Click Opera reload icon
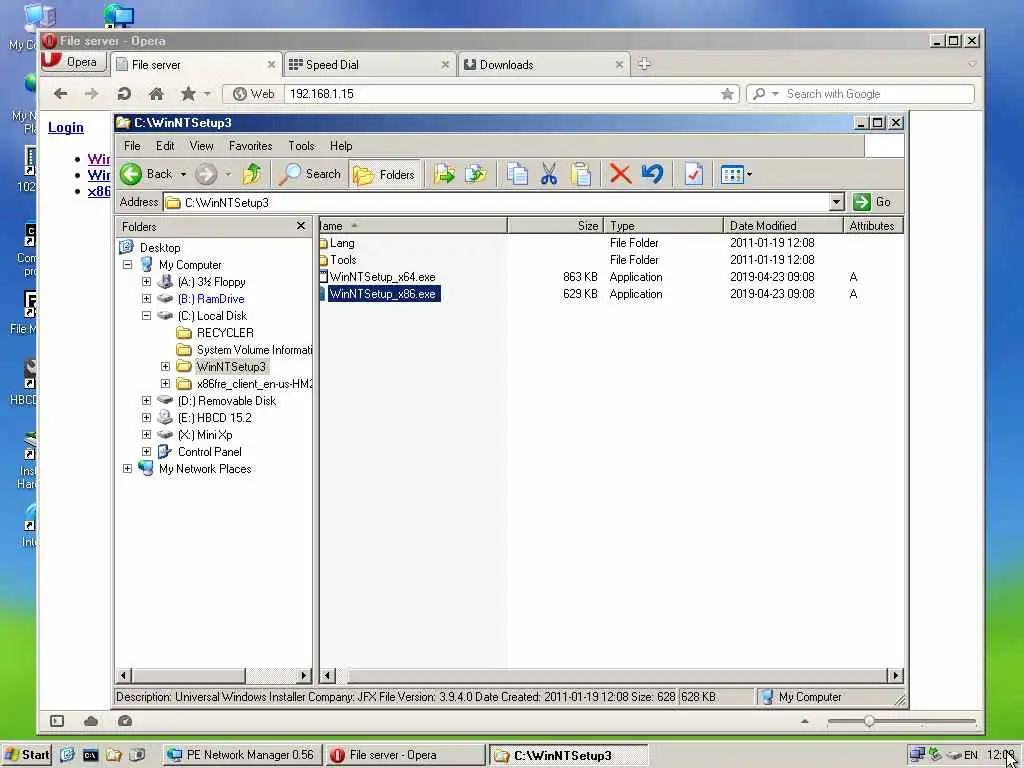The image size is (1024, 768). 124,94
